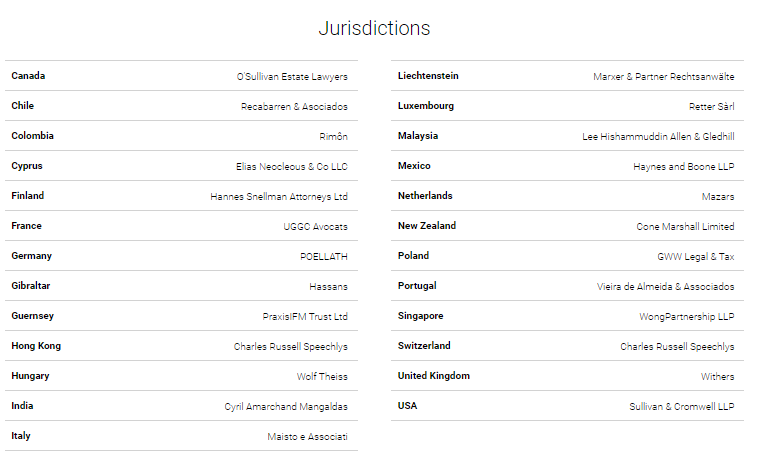Click O'Sullivan Estate Lawyers firm name
The width and height of the screenshot is (770, 465).
point(292,76)
